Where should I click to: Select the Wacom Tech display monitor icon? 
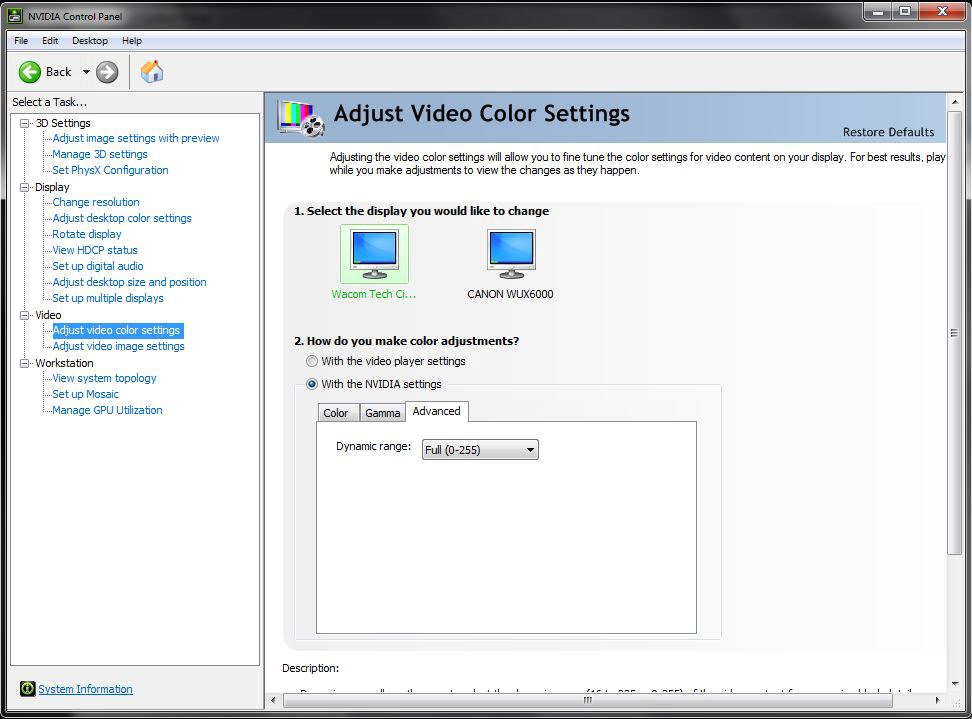pyautogui.click(x=374, y=254)
